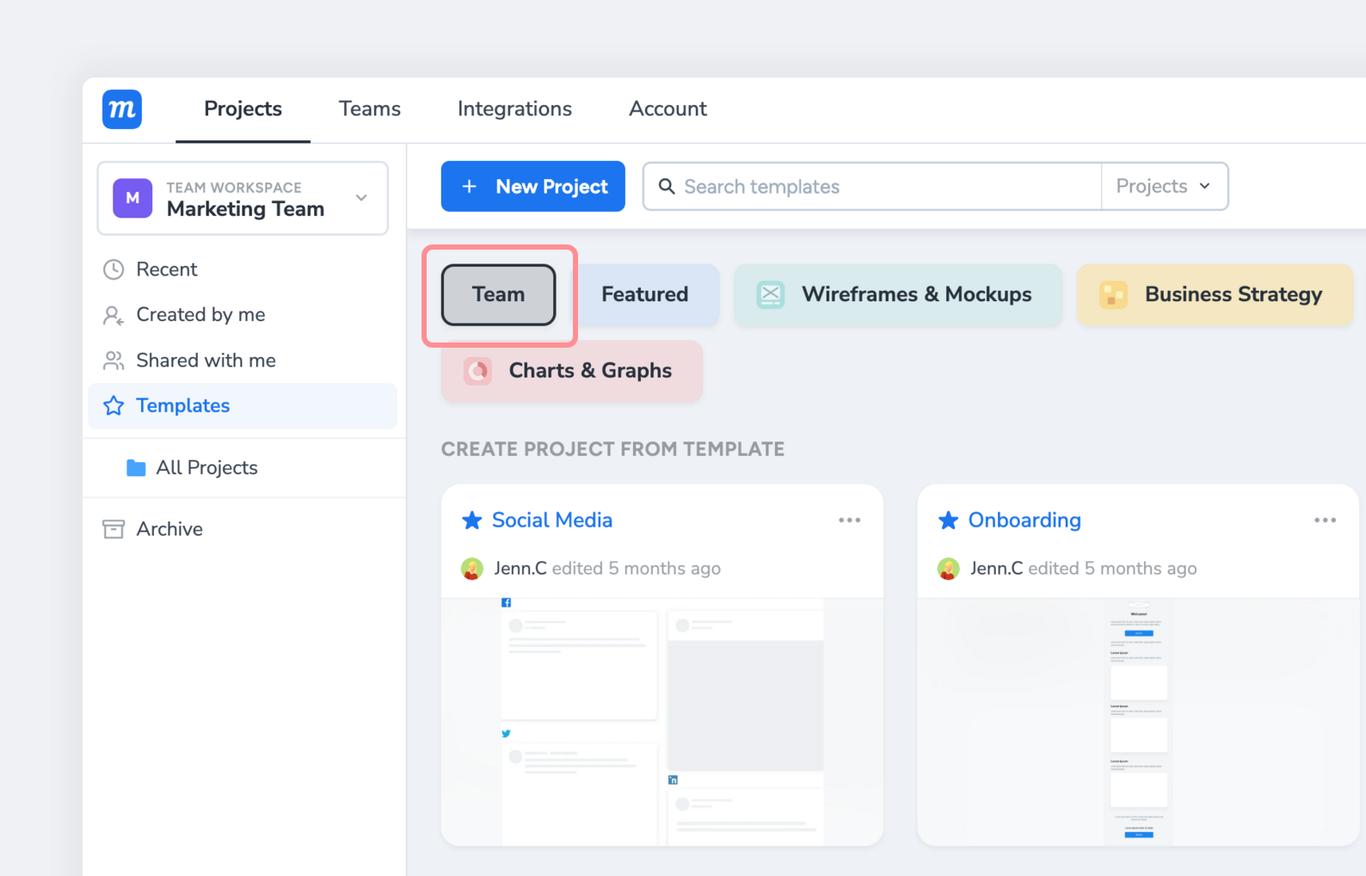Select the Featured template category
This screenshot has height=876, width=1366.
(x=645, y=295)
